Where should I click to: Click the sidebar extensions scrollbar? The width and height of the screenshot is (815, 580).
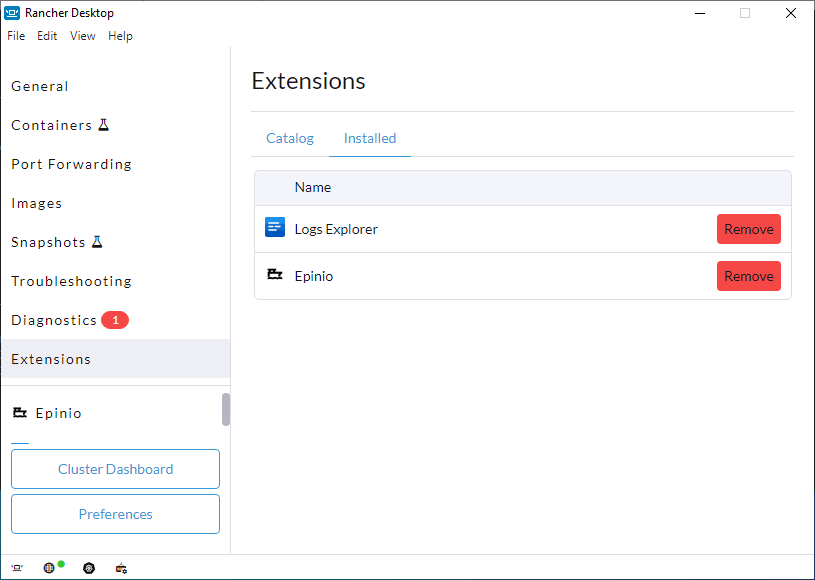(226, 410)
